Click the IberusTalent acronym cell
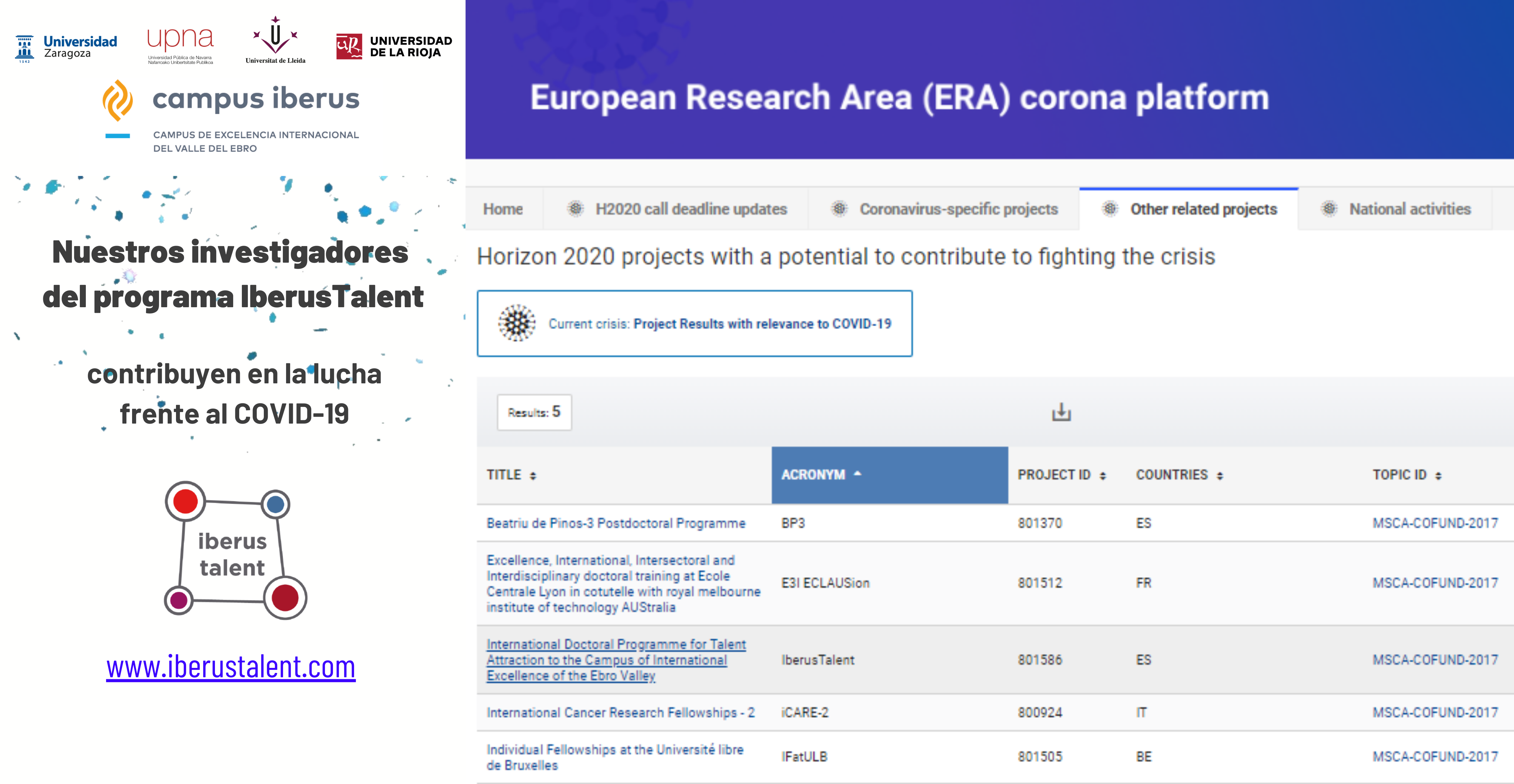The height and width of the screenshot is (784, 1514). point(817,660)
